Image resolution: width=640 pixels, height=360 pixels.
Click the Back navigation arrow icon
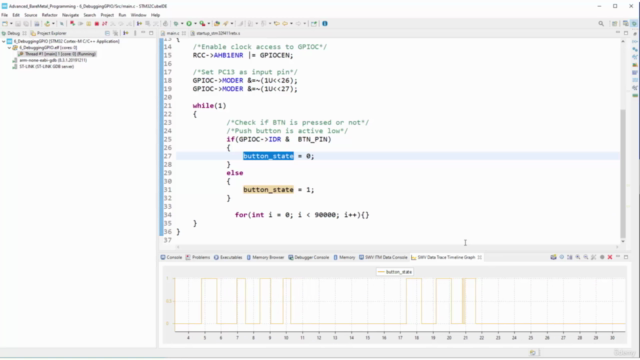point(285,24)
